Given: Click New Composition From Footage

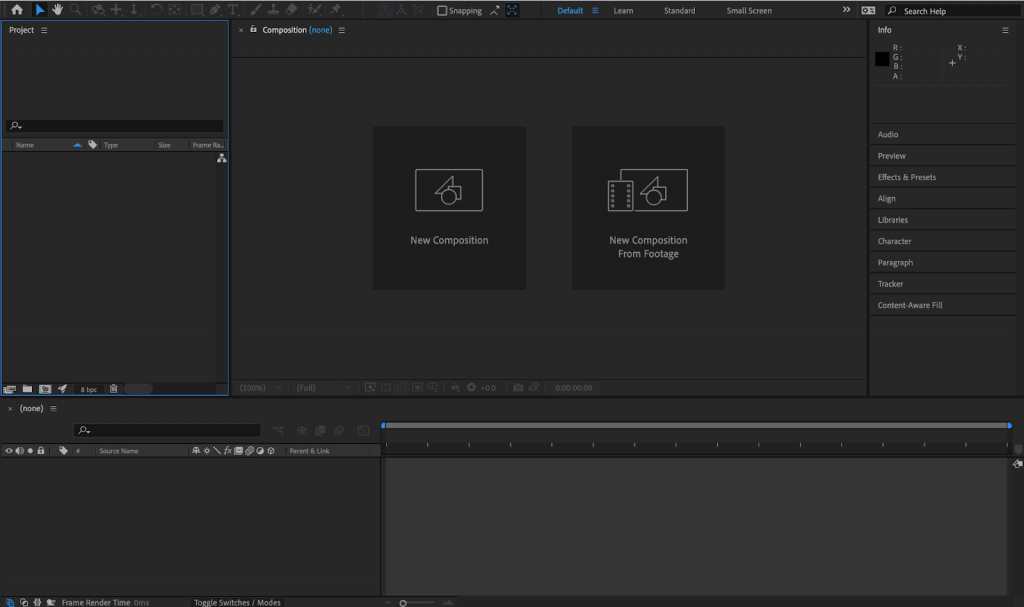Looking at the screenshot, I should tap(648, 208).
